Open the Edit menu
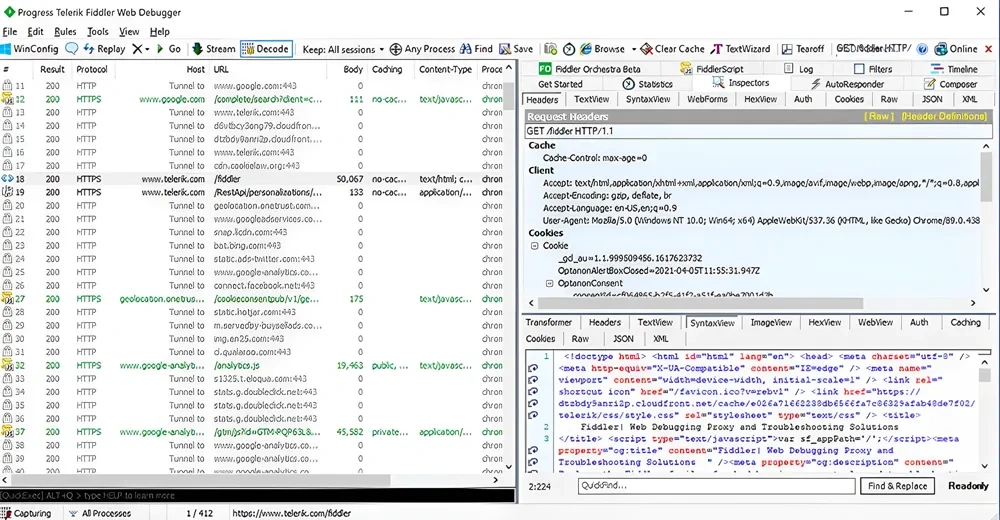Viewport: 1000px width, 520px height. click(36, 31)
